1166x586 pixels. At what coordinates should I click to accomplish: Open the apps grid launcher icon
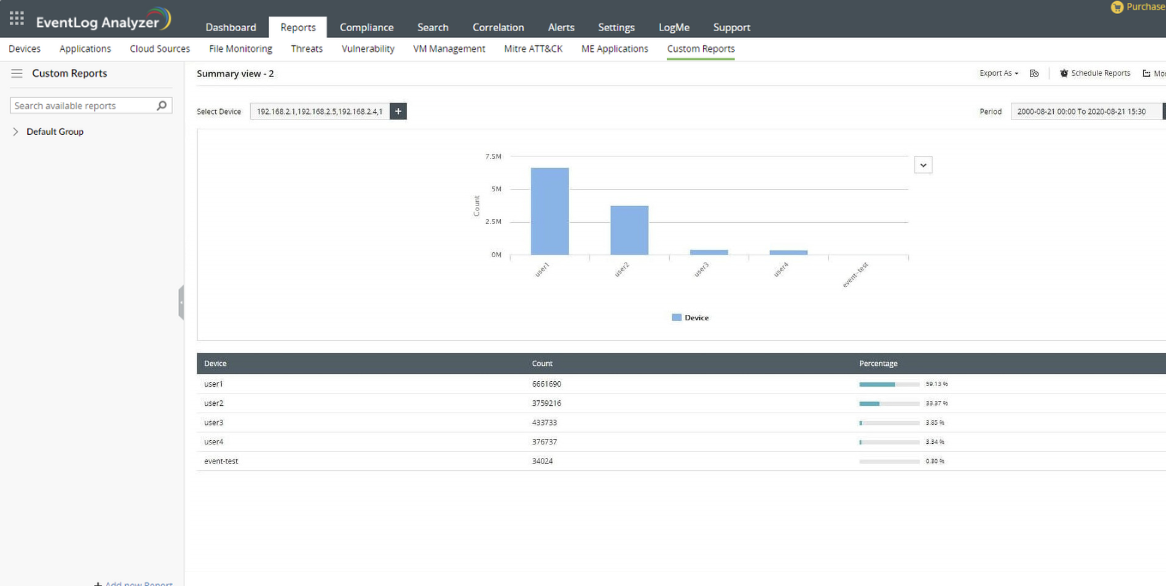coord(16,19)
